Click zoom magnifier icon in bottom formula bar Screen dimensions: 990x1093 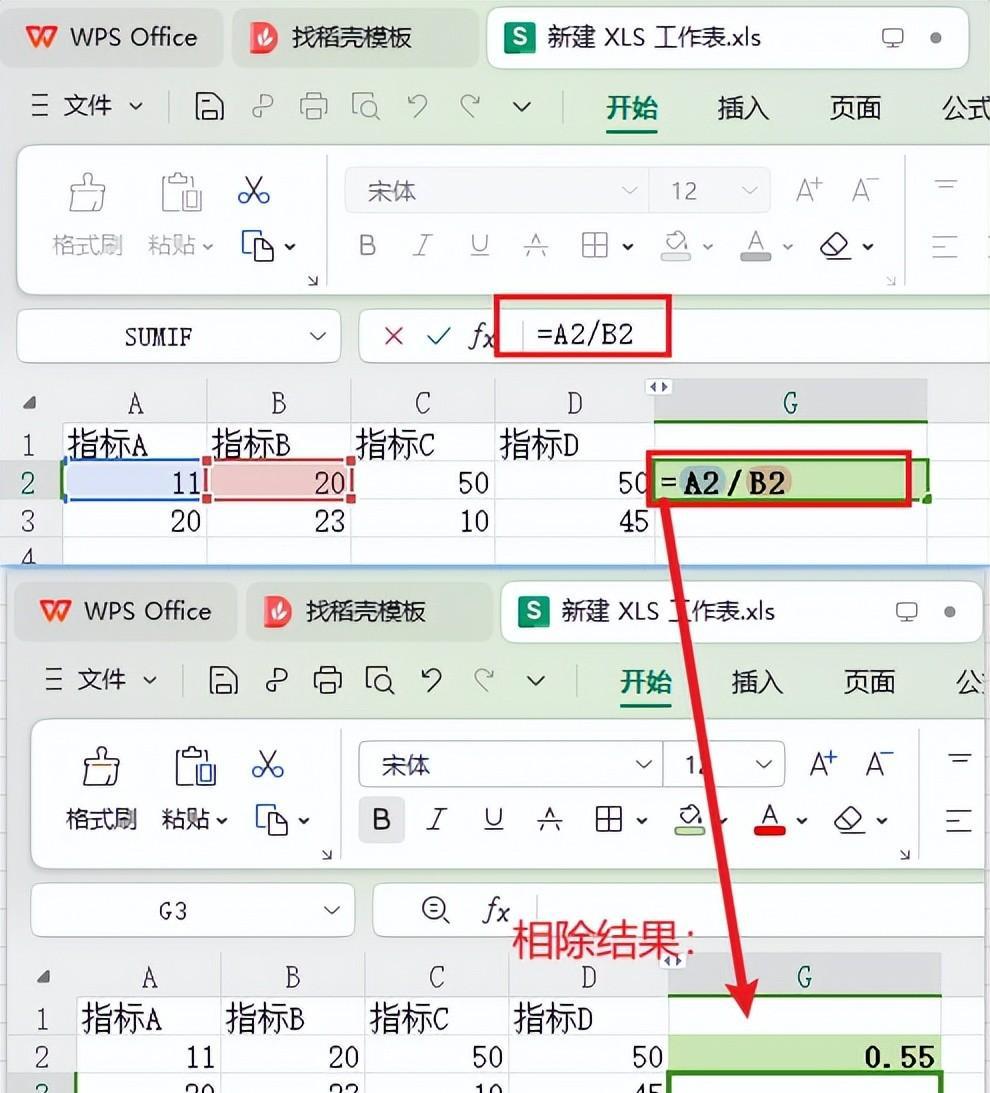[436, 910]
